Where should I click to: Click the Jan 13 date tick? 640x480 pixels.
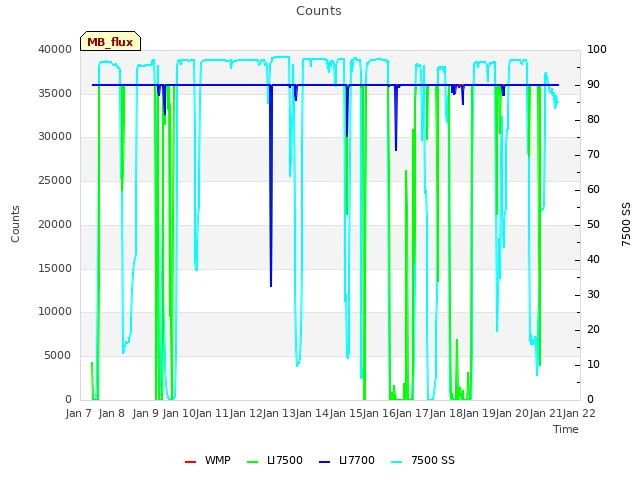coord(279,414)
